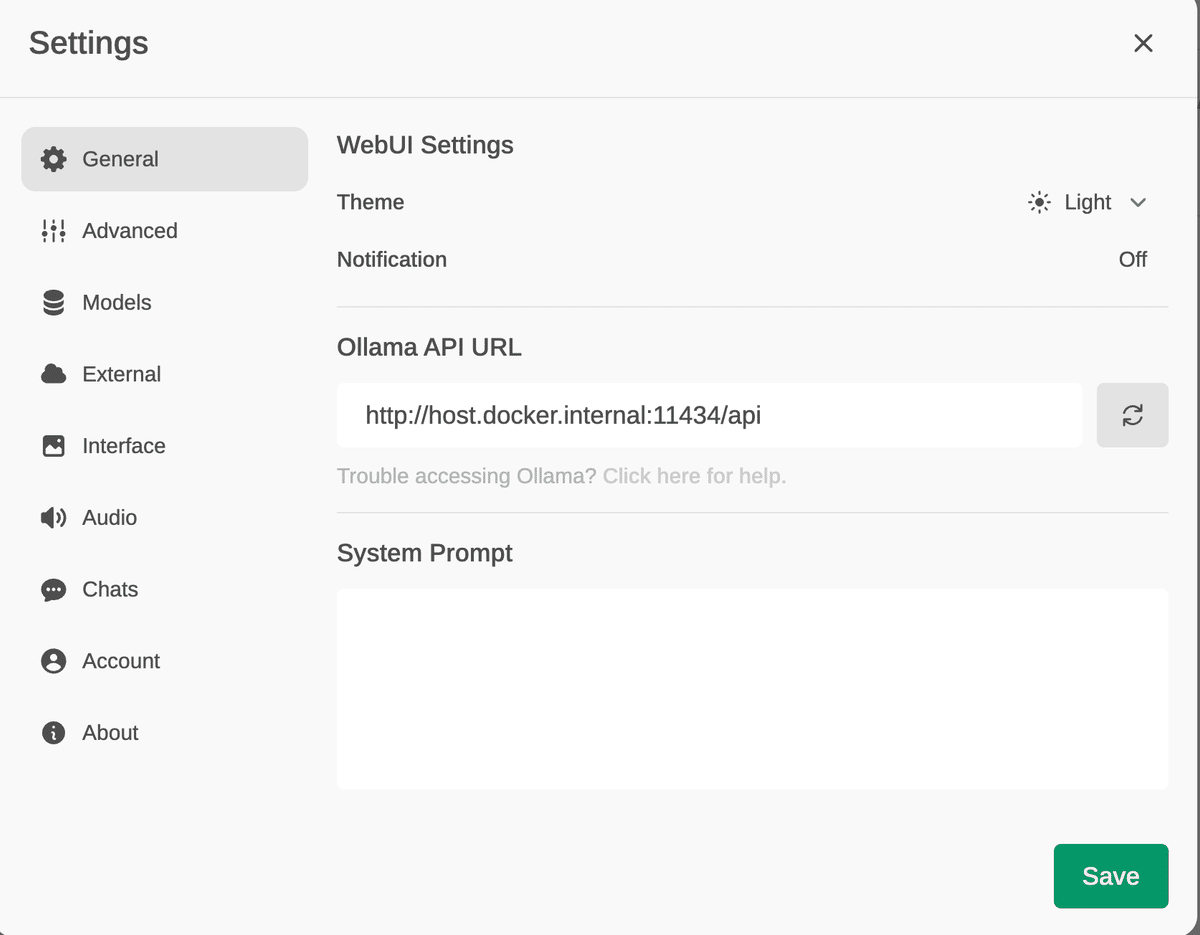1200x935 pixels.
Task: Click the External cloud icon
Action: [x=54, y=374]
